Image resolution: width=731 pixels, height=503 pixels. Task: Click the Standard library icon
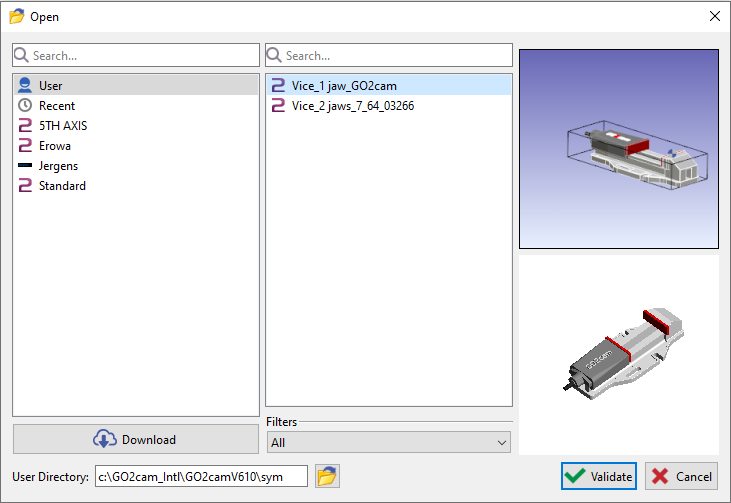coord(25,186)
